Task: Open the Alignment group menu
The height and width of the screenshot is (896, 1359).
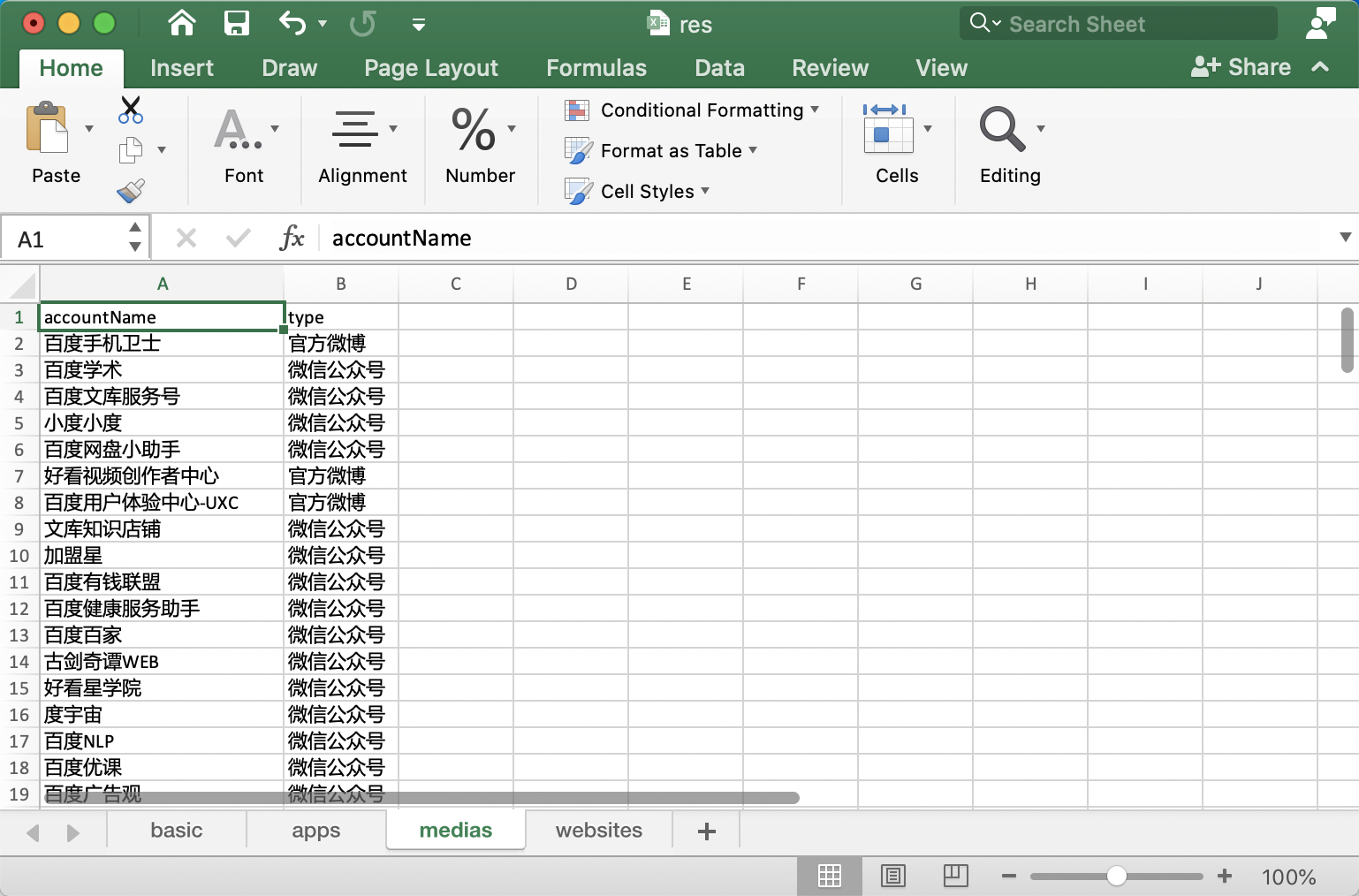Action: tap(362, 145)
